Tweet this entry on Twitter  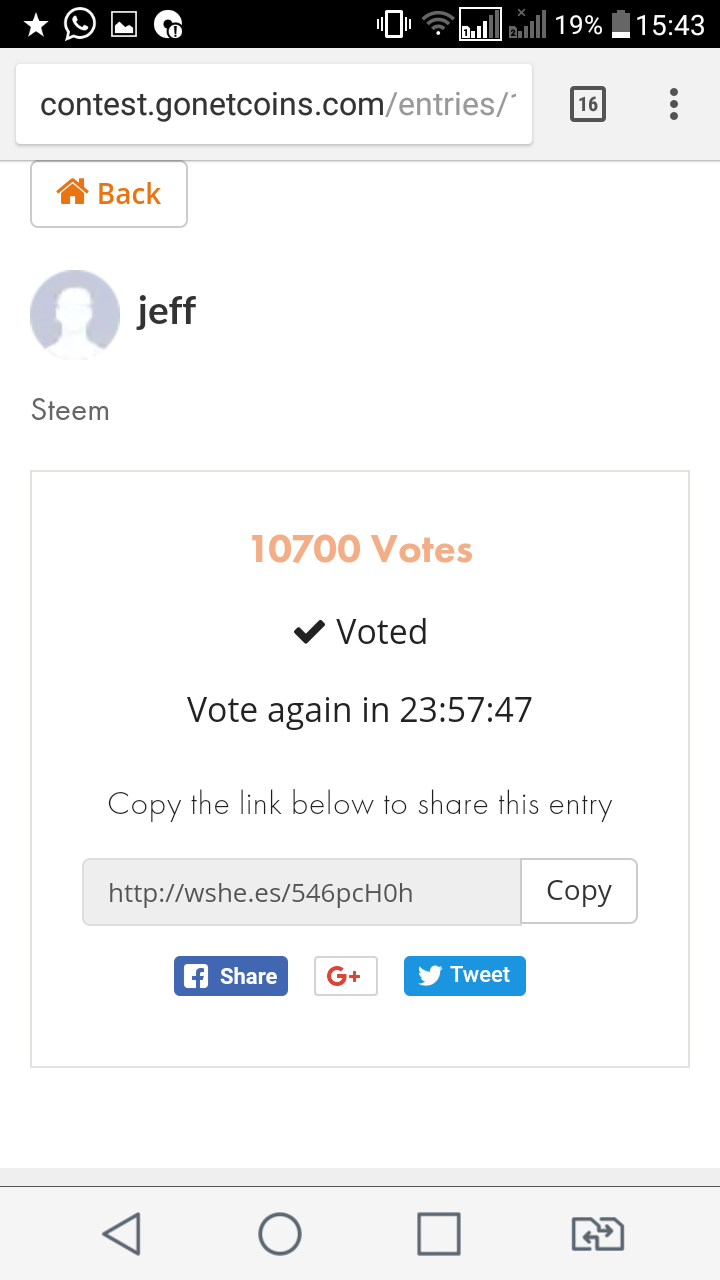point(464,976)
